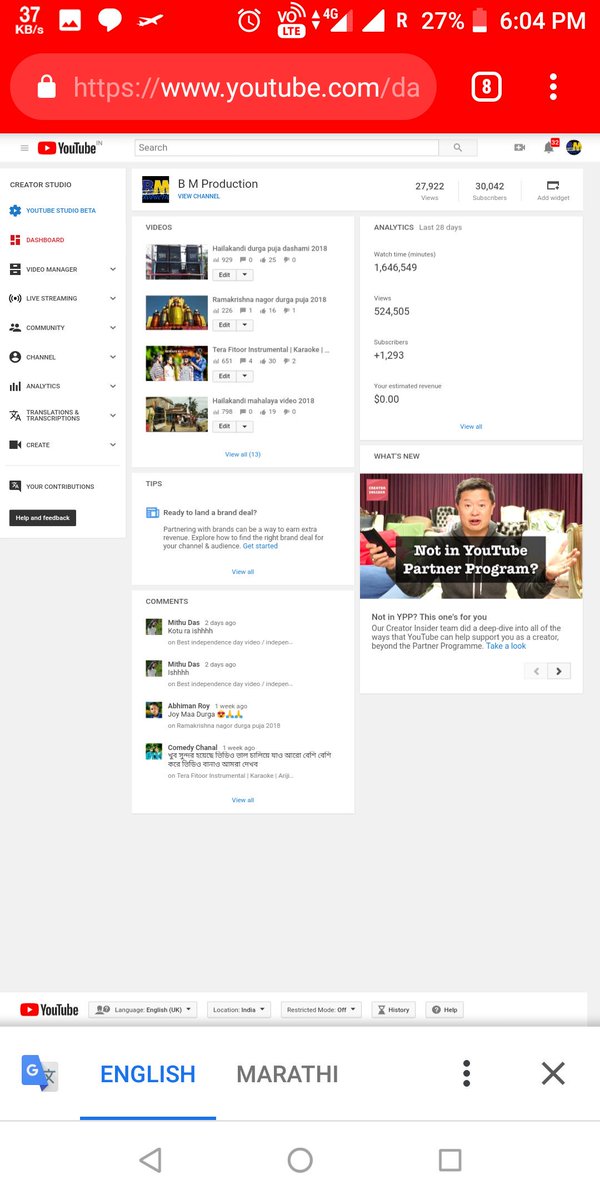Open the Language English (UK) dropdown

[x=143, y=1010]
